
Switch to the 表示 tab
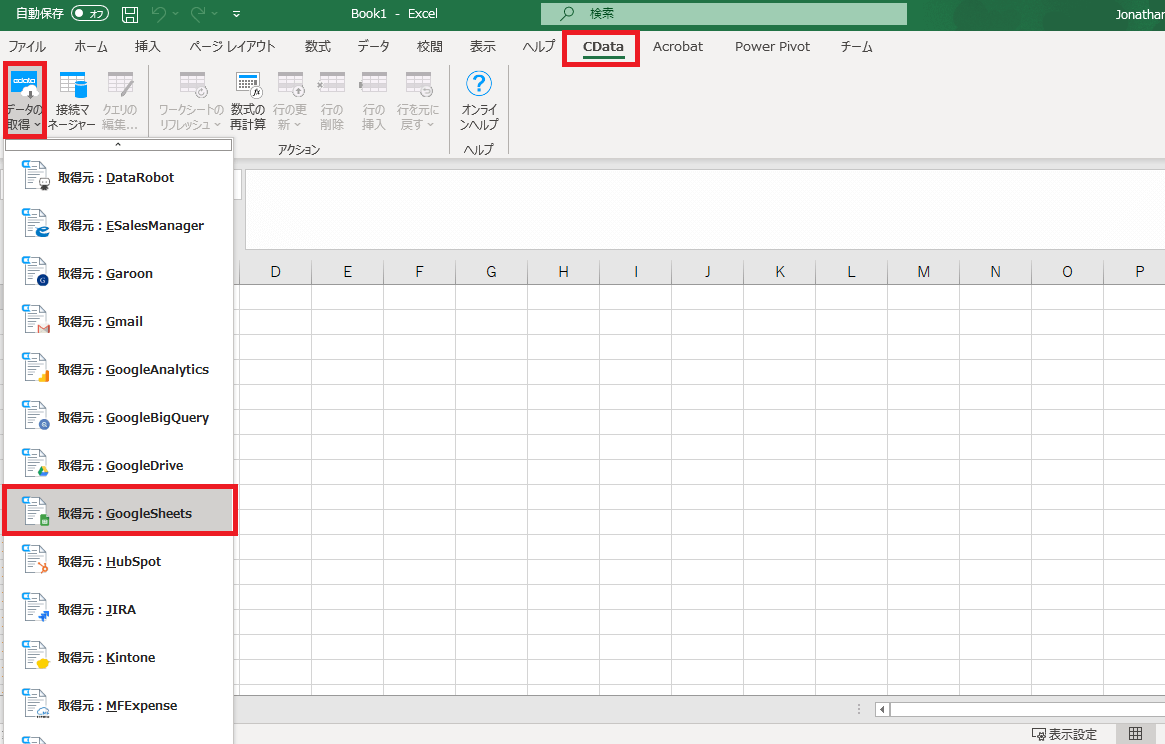482,46
